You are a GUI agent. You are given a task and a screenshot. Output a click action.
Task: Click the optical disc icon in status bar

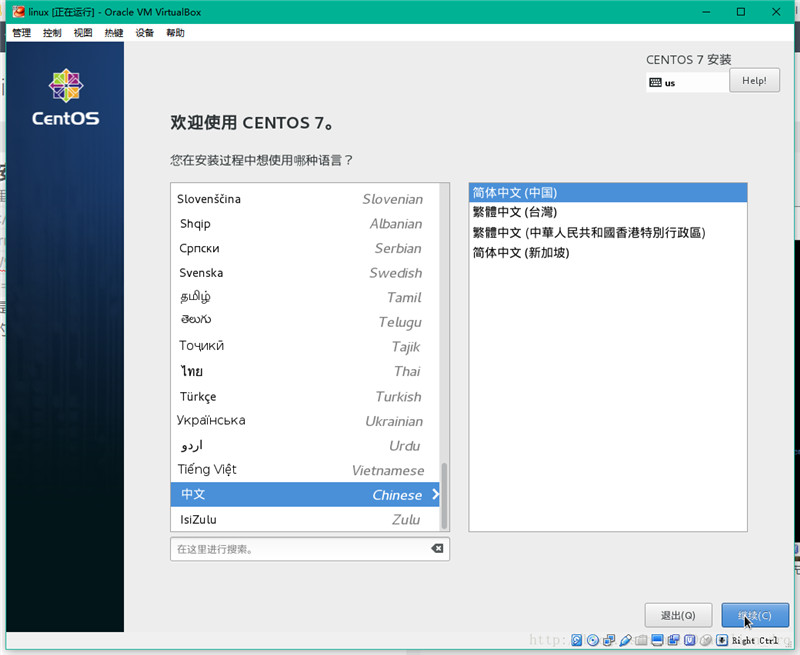593,640
